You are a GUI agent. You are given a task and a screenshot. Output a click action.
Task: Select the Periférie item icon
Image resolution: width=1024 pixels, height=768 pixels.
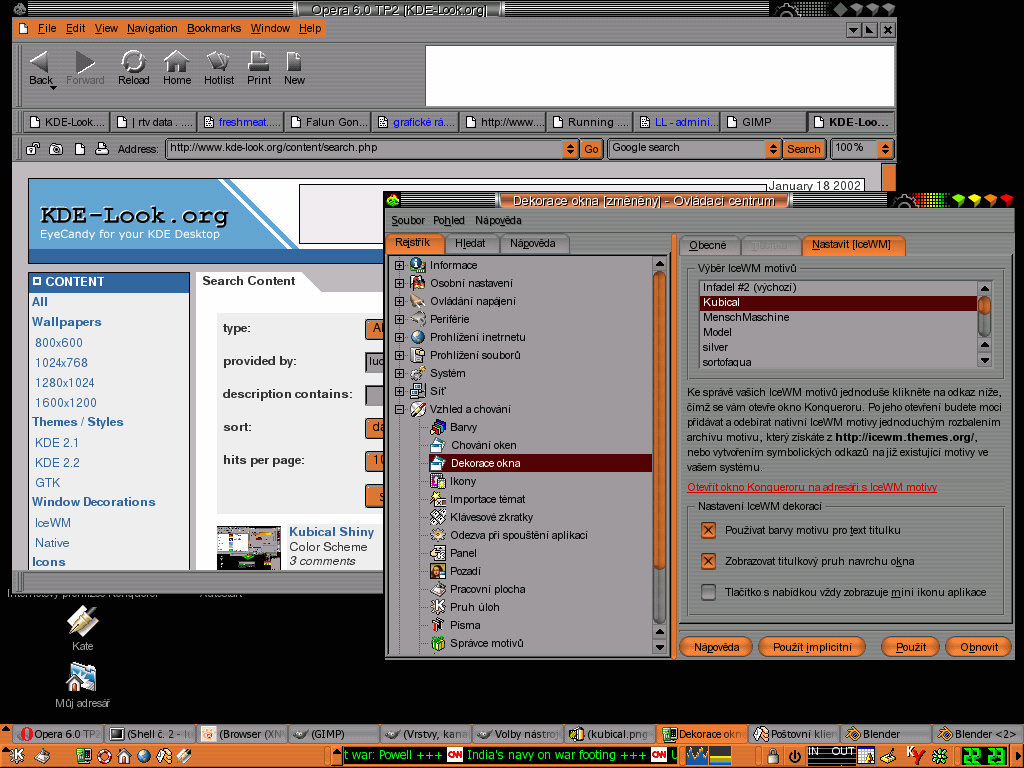click(418, 319)
